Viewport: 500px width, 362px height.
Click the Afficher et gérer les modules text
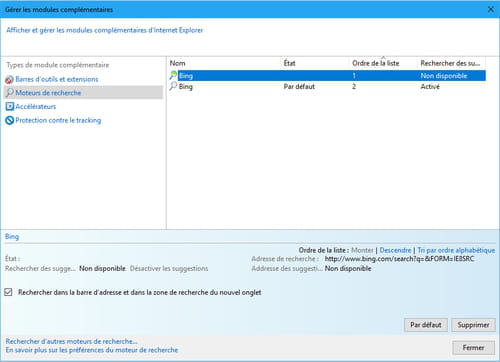point(105,30)
